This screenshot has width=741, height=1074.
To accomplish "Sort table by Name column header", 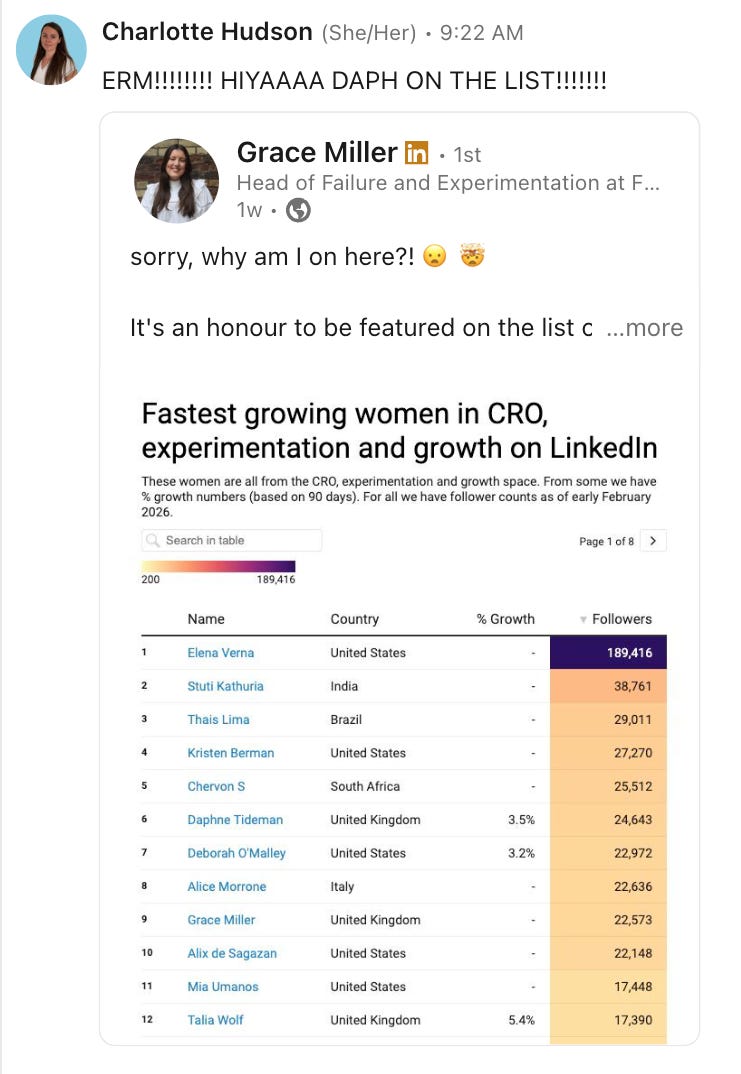I will [x=206, y=619].
